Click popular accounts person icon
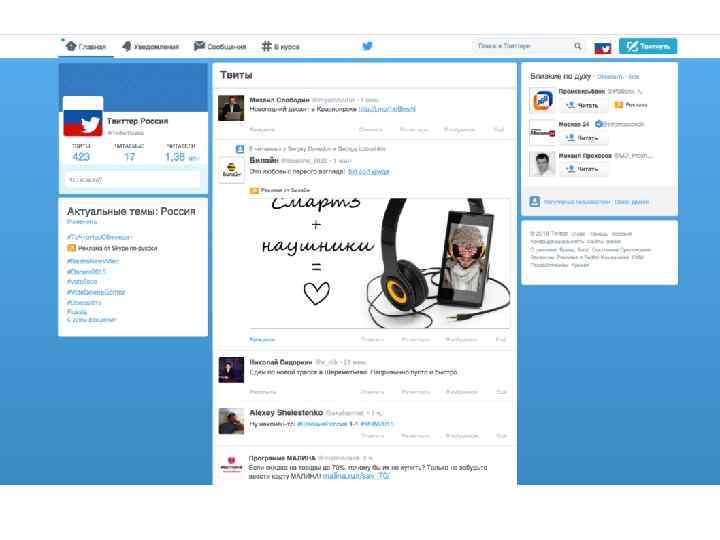The image size is (720, 540). (534, 202)
